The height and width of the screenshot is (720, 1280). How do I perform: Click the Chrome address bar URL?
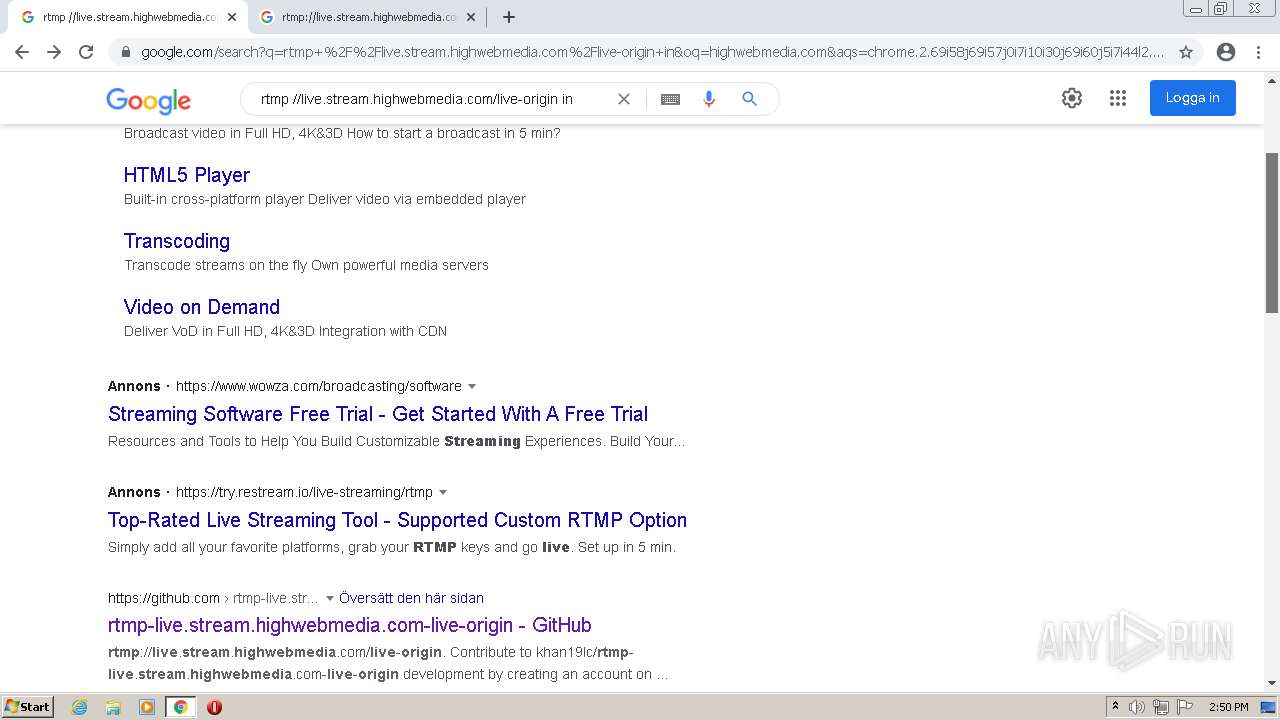pos(652,52)
